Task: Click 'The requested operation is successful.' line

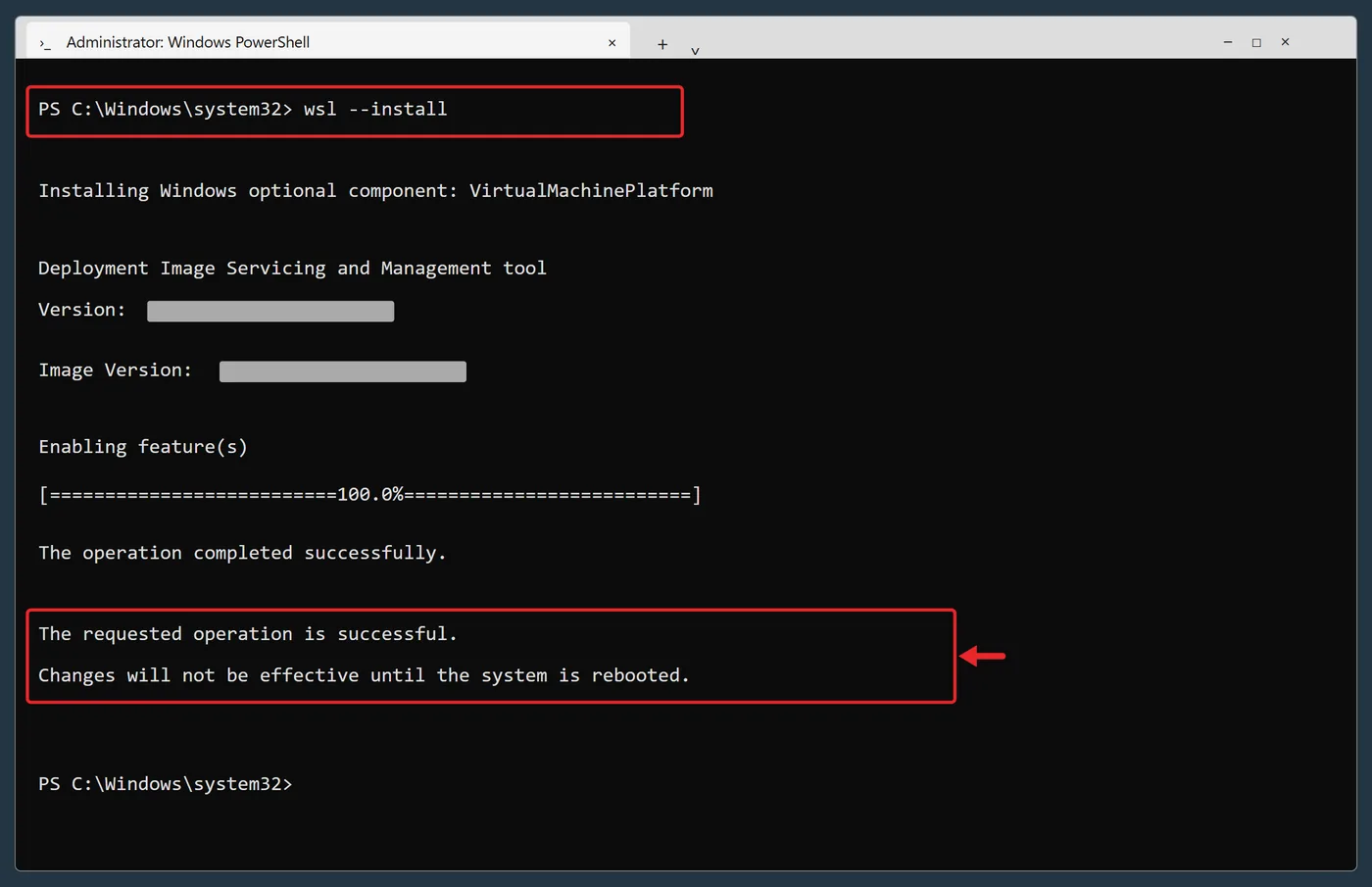Action: (x=248, y=634)
